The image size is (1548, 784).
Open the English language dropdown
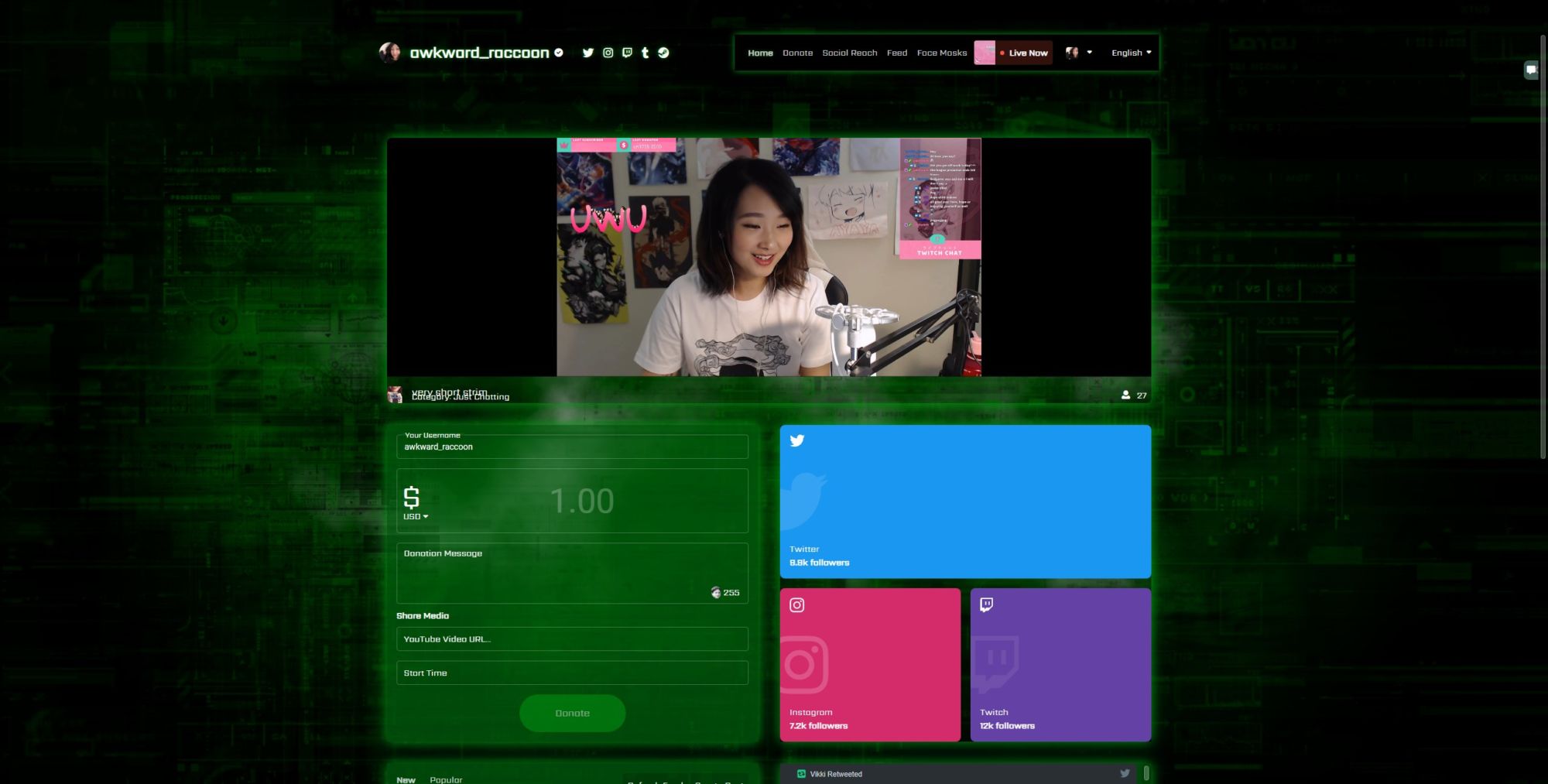(1131, 53)
